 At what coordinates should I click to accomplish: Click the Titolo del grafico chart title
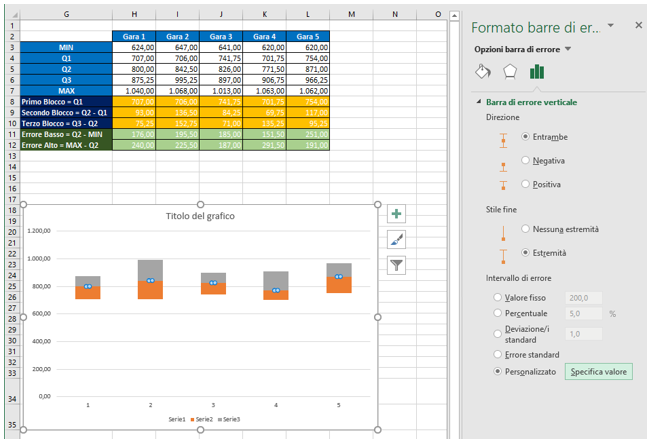(201, 217)
